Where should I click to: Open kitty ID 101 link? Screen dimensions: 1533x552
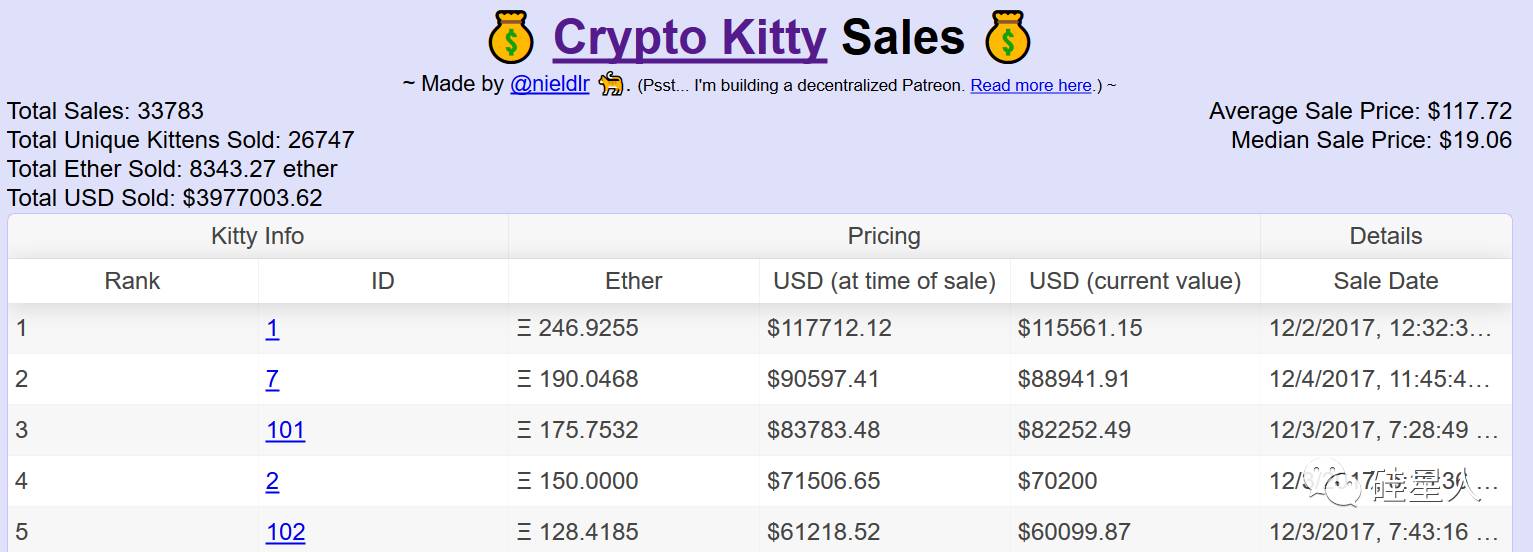285,430
